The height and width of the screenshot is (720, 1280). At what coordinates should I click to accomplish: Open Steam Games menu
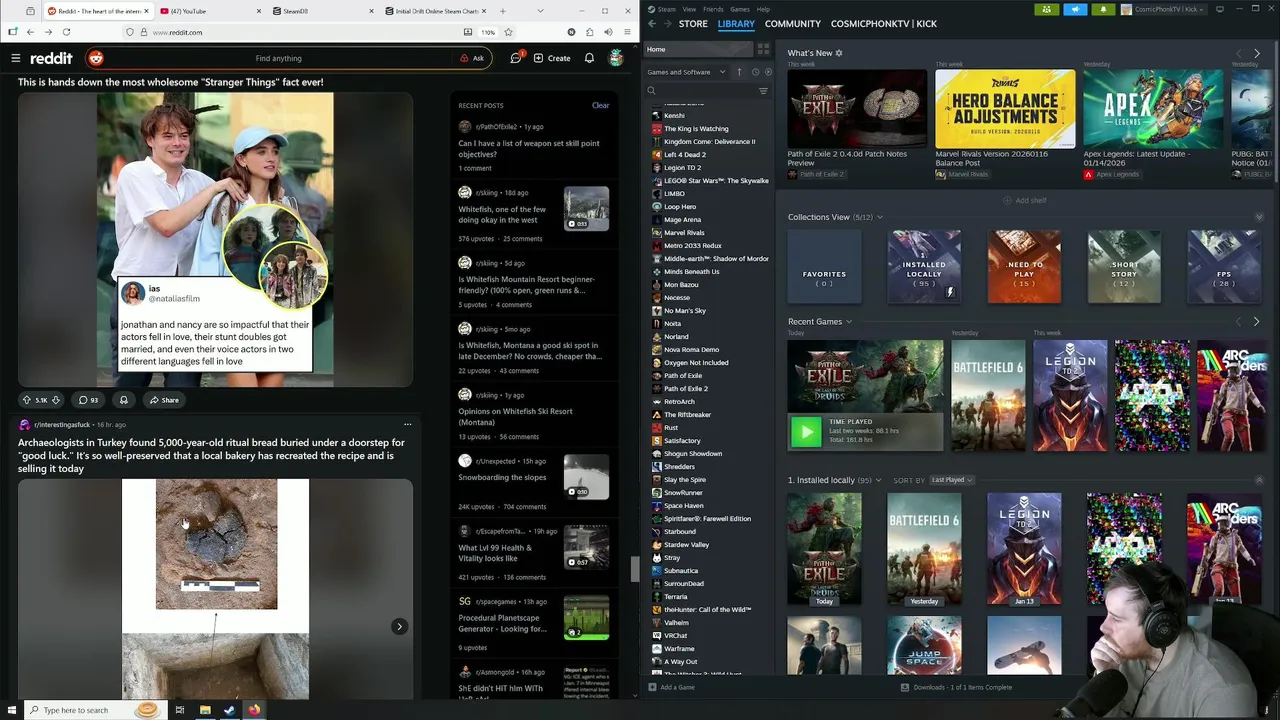point(740,9)
